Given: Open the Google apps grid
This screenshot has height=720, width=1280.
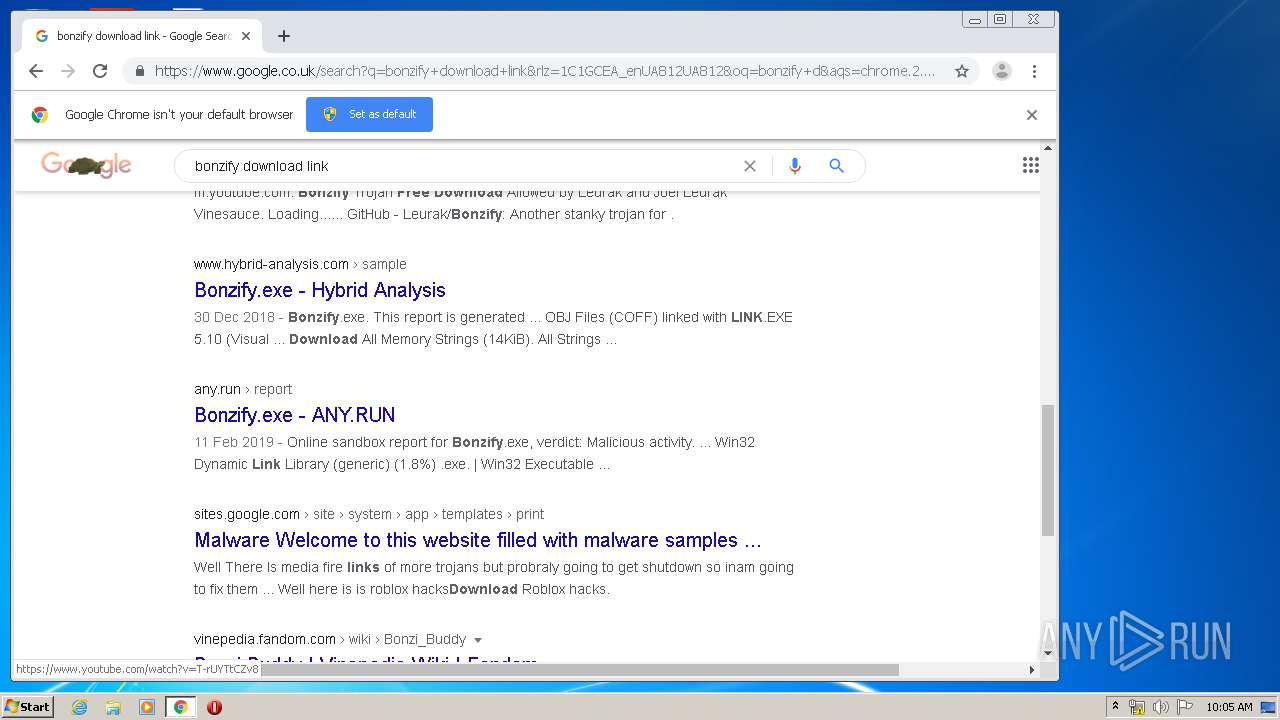Looking at the screenshot, I should pyautogui.click(x=1030, y=166).
